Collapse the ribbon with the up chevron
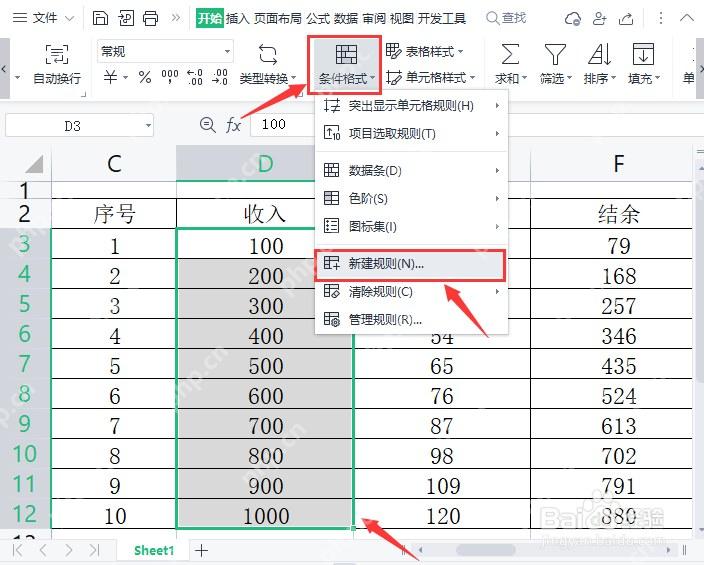The height and width of the screenshot is (565, 704). [x=687, y=18]
